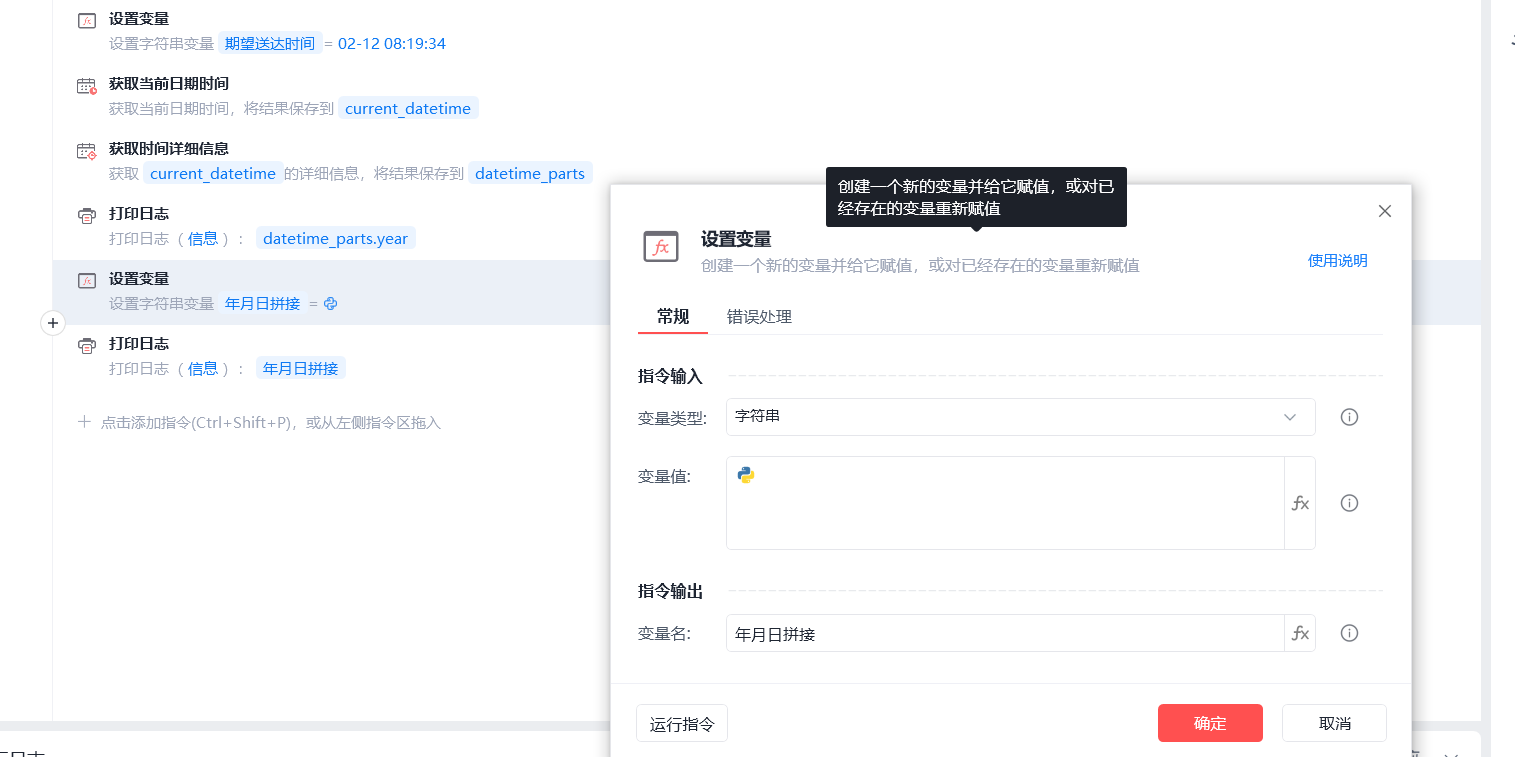Click fx icon of 年月日拼接 设置变量 step
1515x757 pixels.
pos(87,281)
